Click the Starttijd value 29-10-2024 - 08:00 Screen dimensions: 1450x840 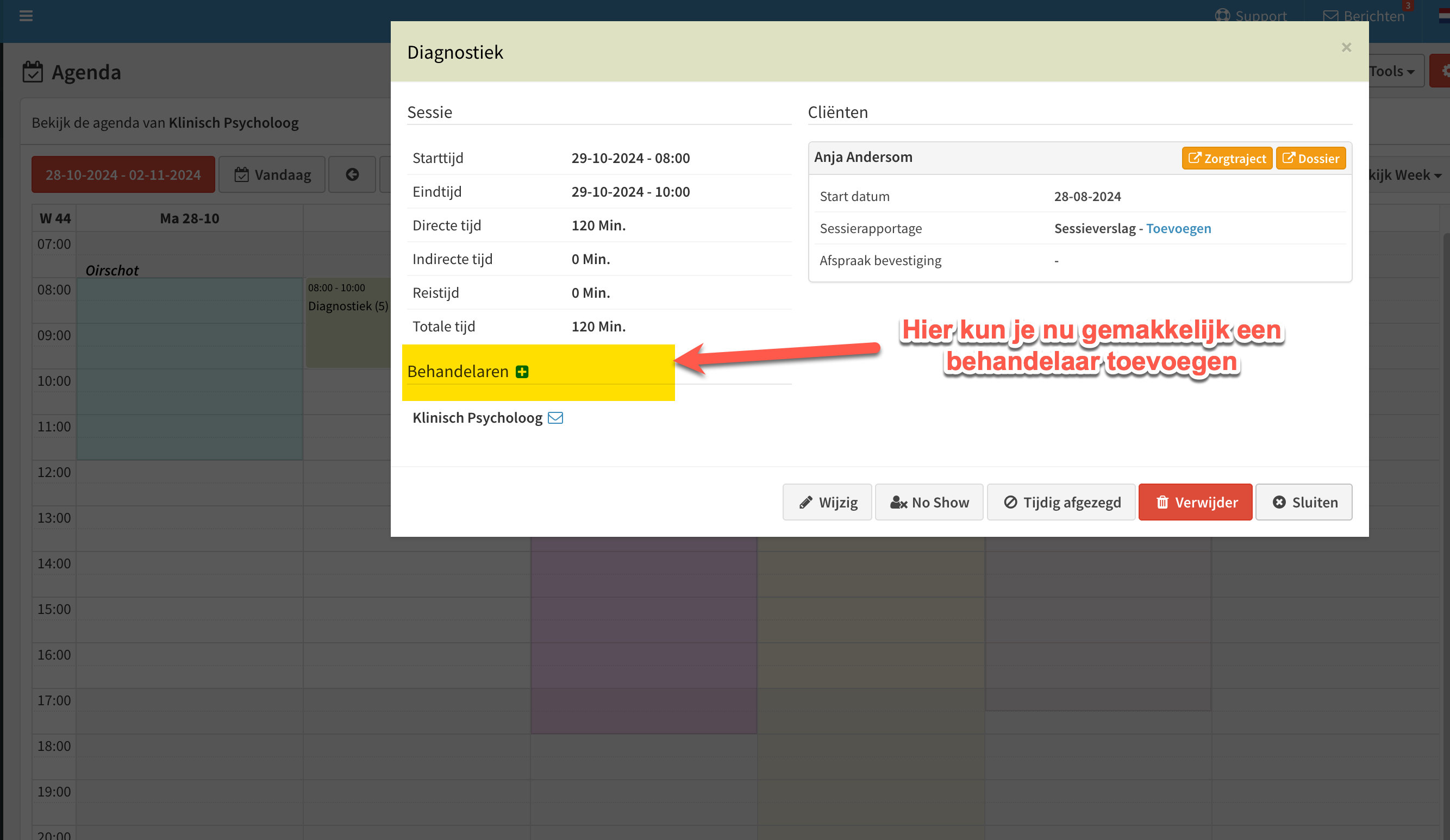630,158
